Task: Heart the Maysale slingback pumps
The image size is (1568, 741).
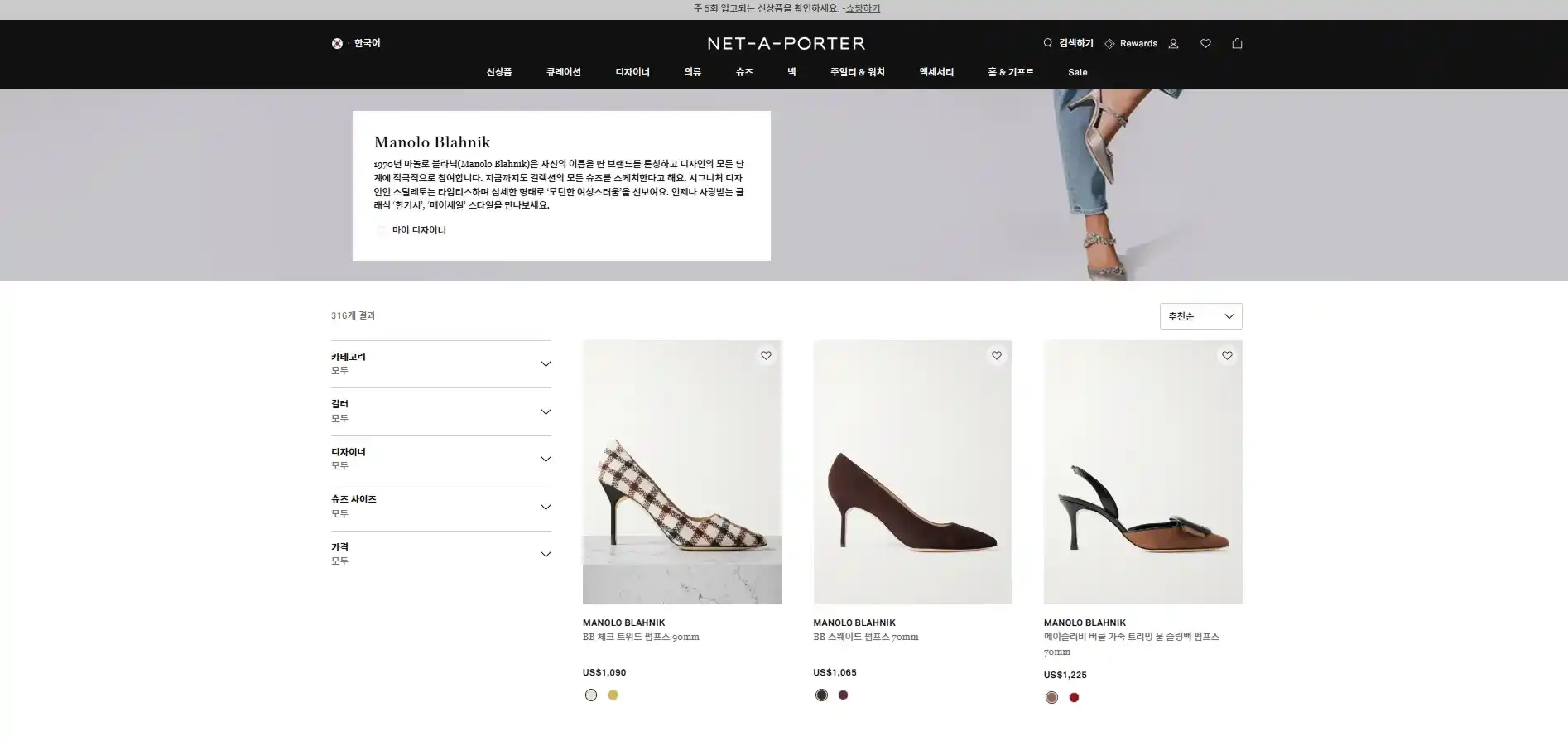Action: (x=1227, y=356)
